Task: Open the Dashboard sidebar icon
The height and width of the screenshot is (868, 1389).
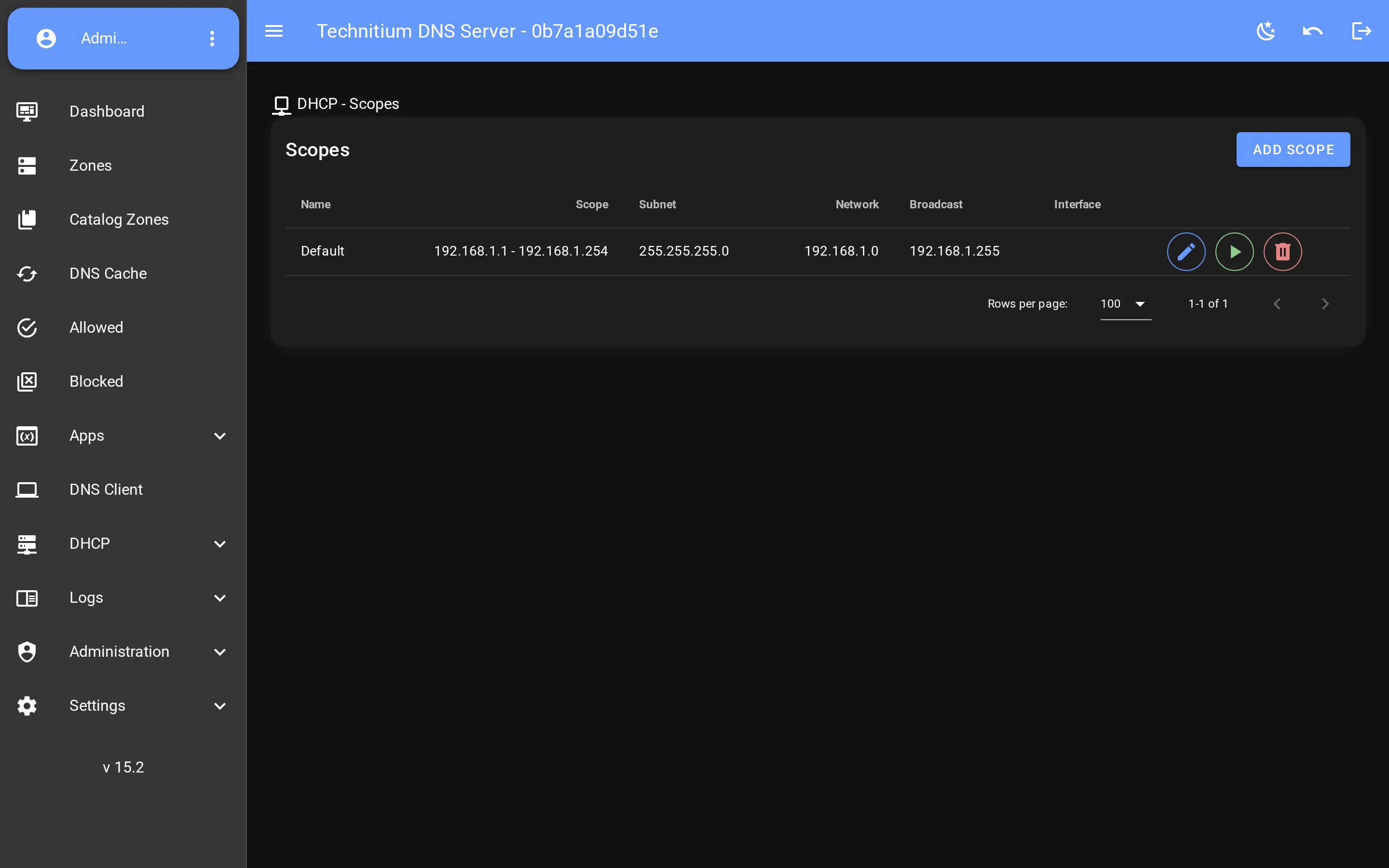Action: pyautogui.click(x=27, y=111)
